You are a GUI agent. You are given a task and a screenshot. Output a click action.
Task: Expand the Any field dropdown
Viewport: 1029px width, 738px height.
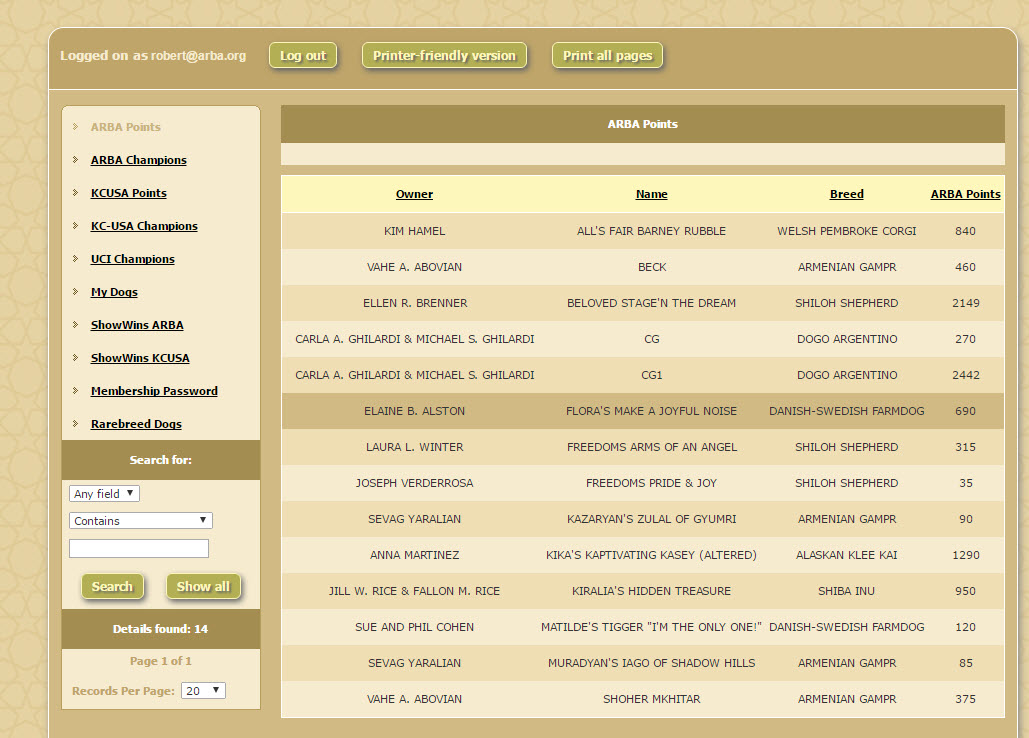tap(105, 494)
